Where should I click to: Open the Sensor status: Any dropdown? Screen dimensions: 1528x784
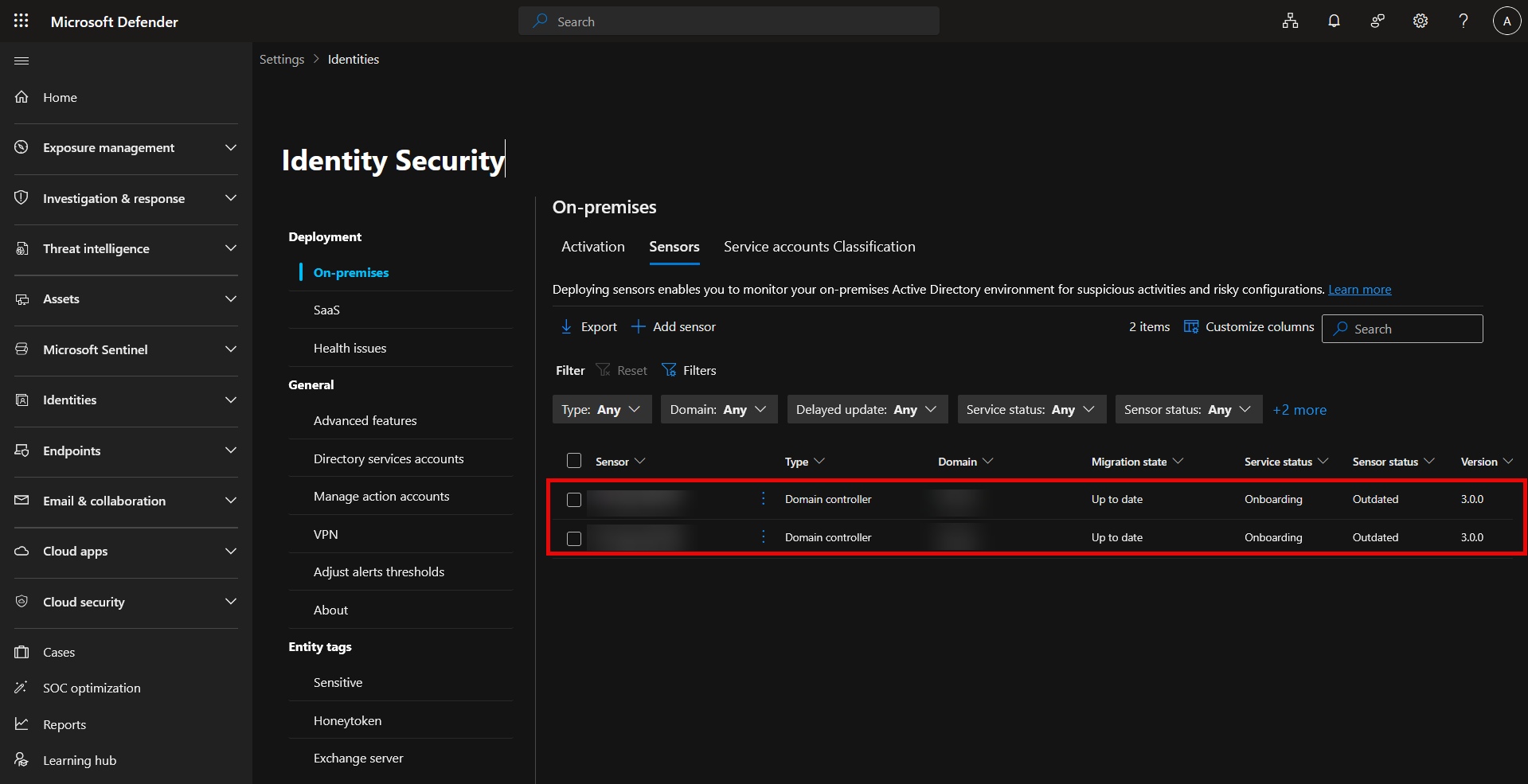coord(1188,409)
